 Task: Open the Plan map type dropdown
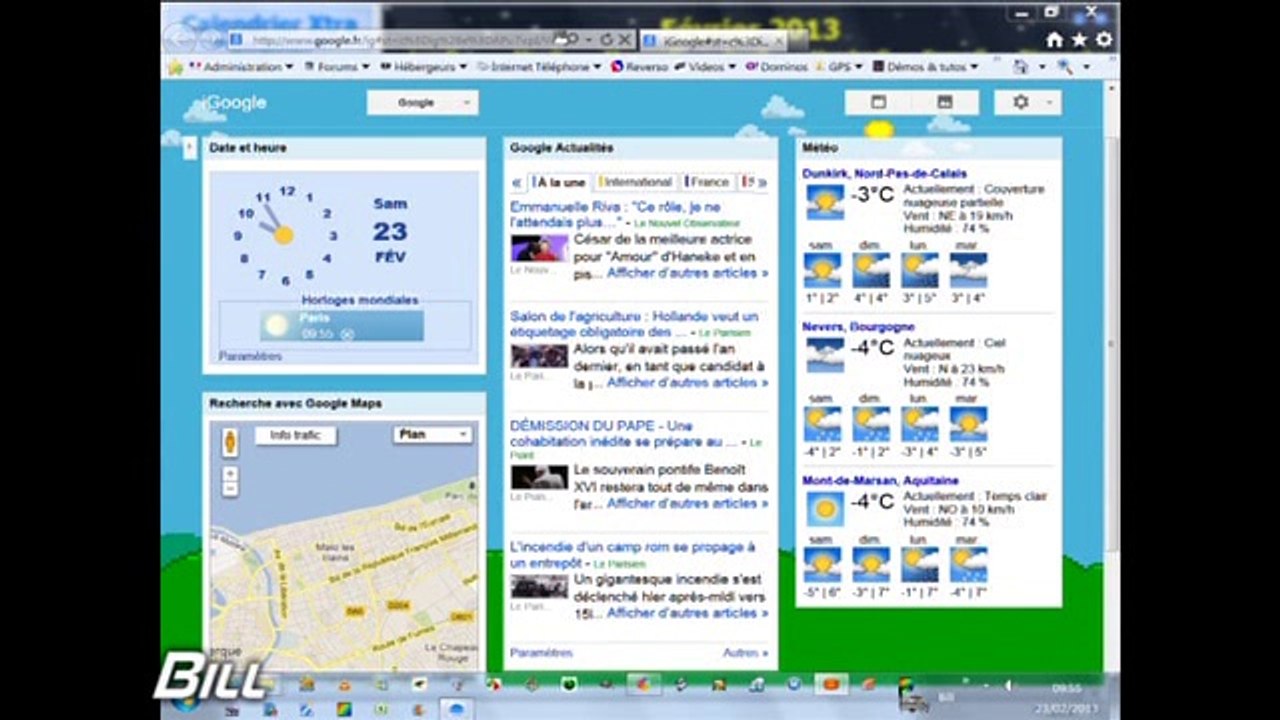433,434
